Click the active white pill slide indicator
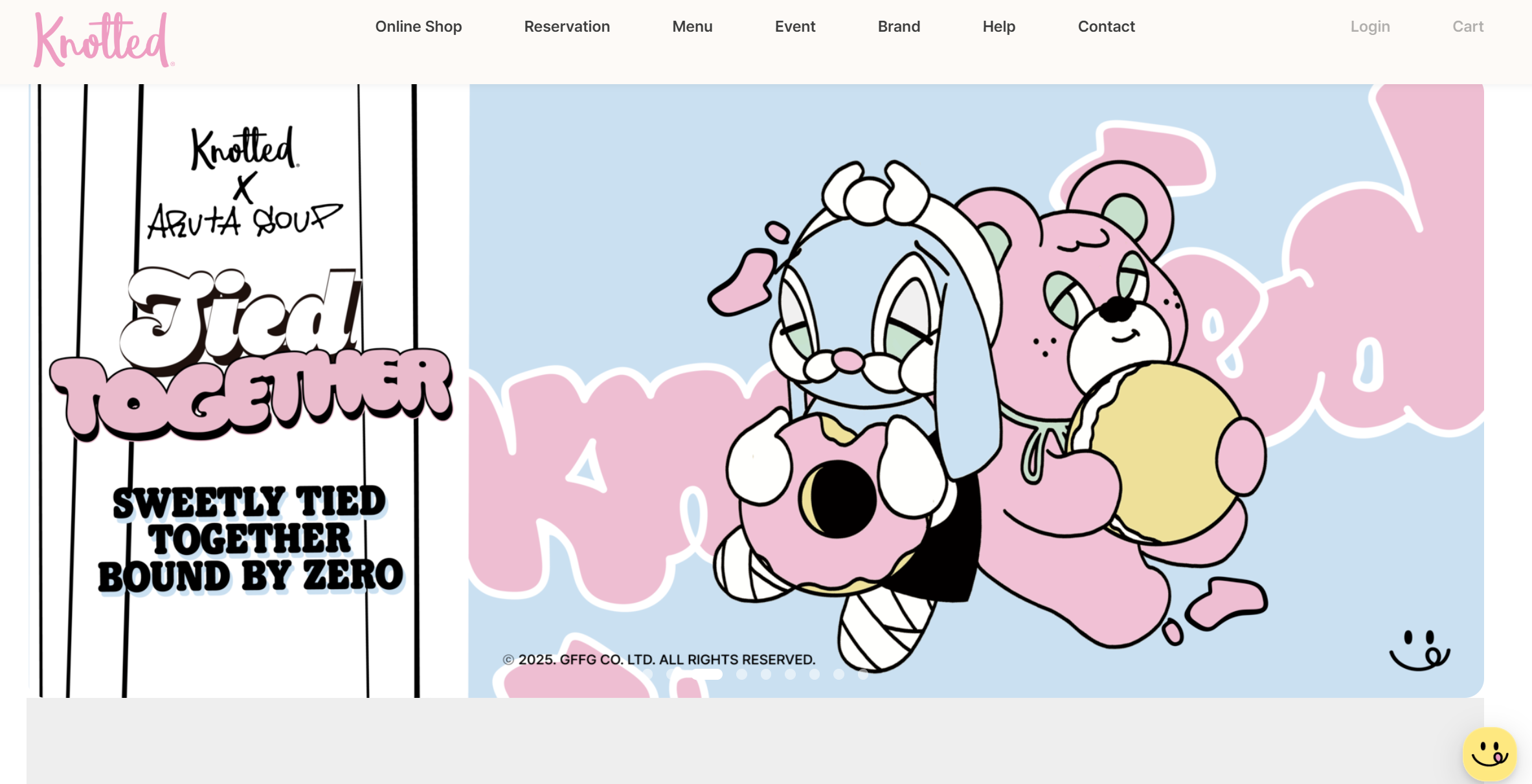The width and height of the screenshot is (1532, 784). click(706, 674)
